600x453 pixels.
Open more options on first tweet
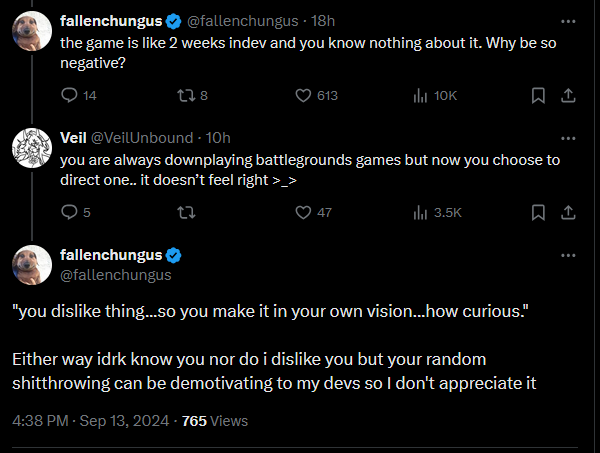pos(569,20)
